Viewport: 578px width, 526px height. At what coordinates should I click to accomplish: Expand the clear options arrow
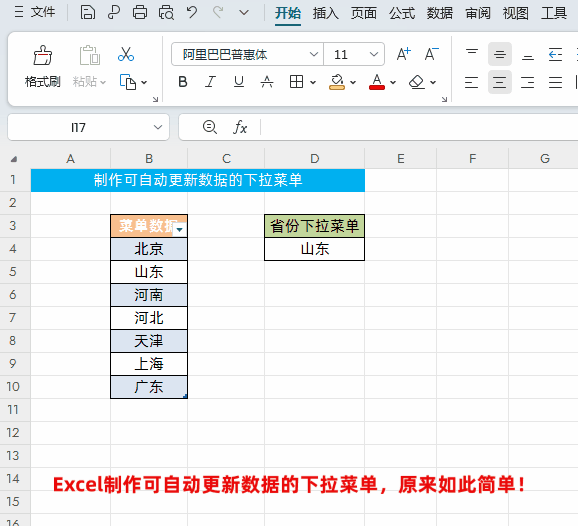433,82
